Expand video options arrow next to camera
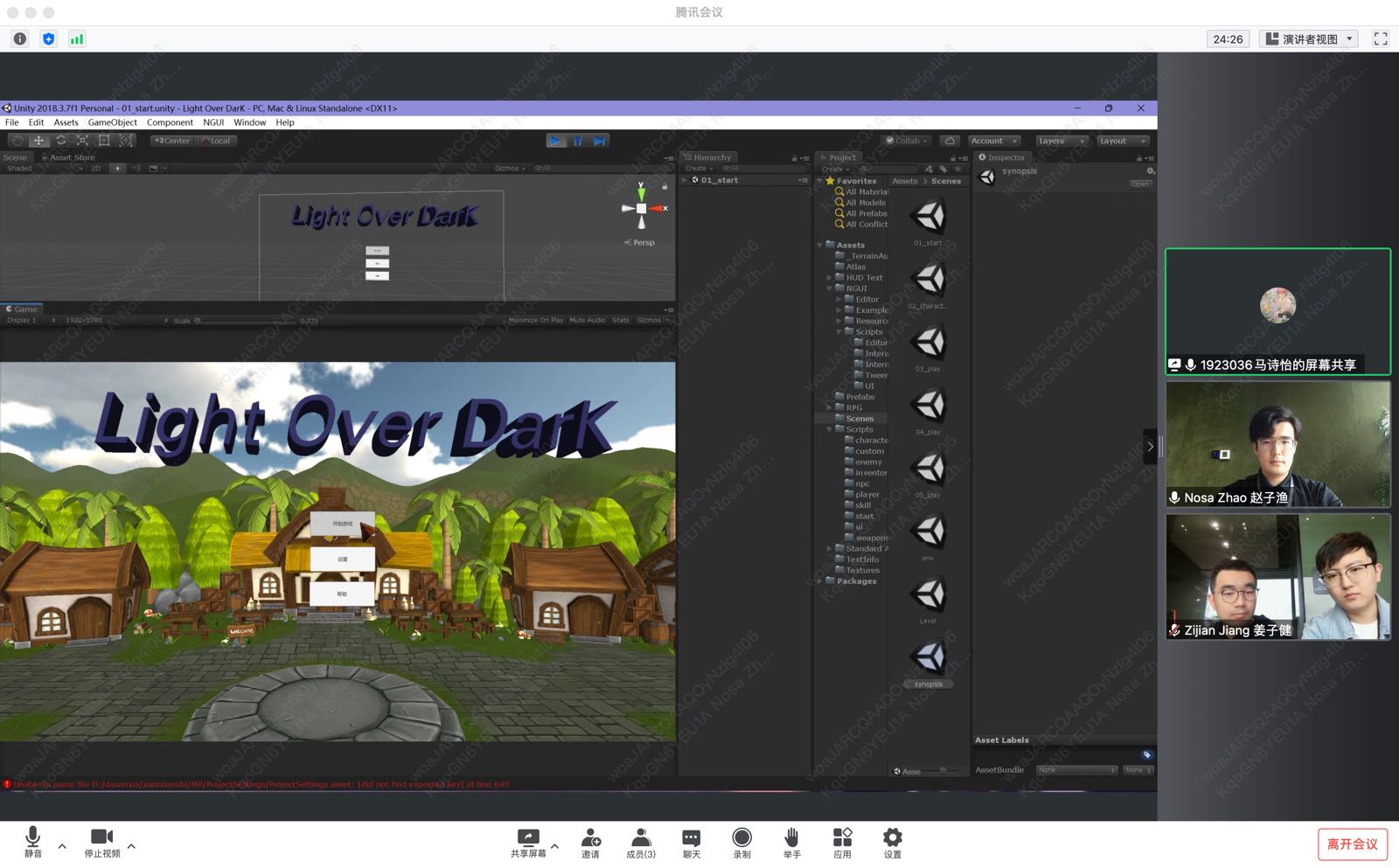This screenshot has height=868, width=1399. [131, 846]
